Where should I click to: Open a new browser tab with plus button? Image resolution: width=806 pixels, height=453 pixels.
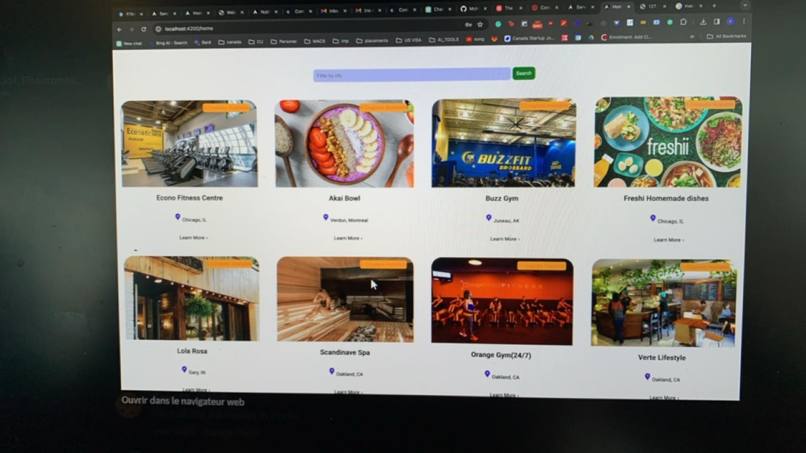[x=714, y=6]
